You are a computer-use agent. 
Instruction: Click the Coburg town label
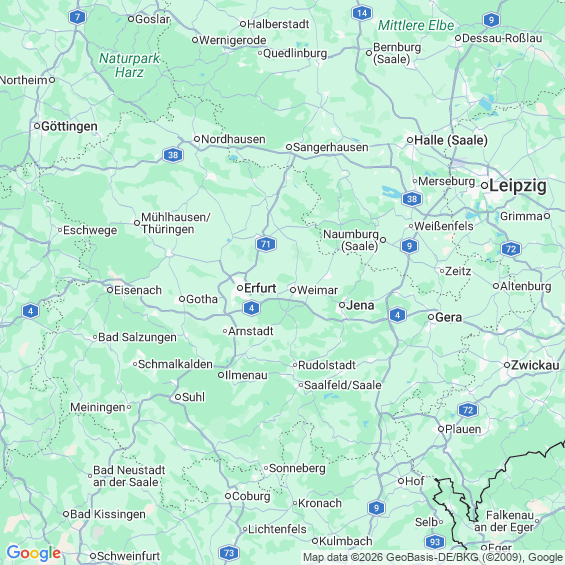click(x=251, y=497)
